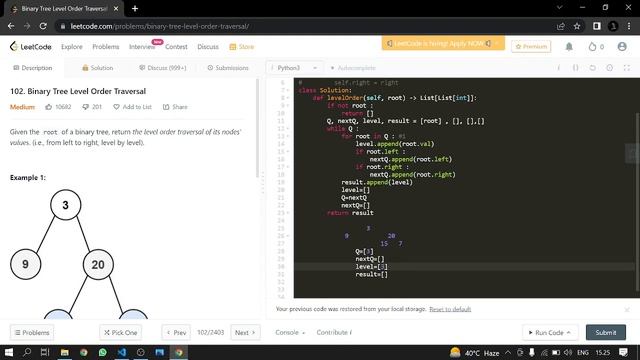
Task: Click the browser share page icon
Action: coord(560,26)
